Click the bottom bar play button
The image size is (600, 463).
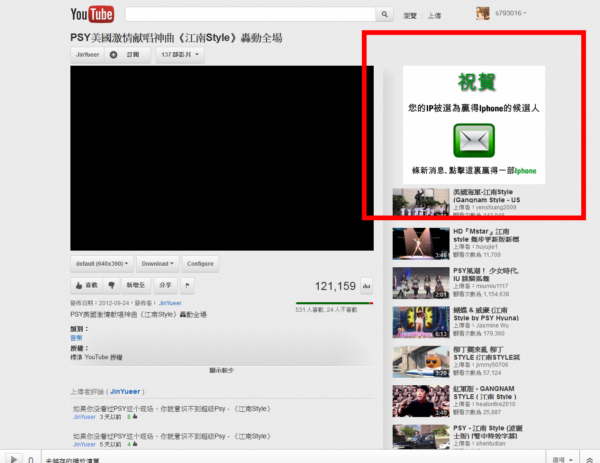(13, 458)
